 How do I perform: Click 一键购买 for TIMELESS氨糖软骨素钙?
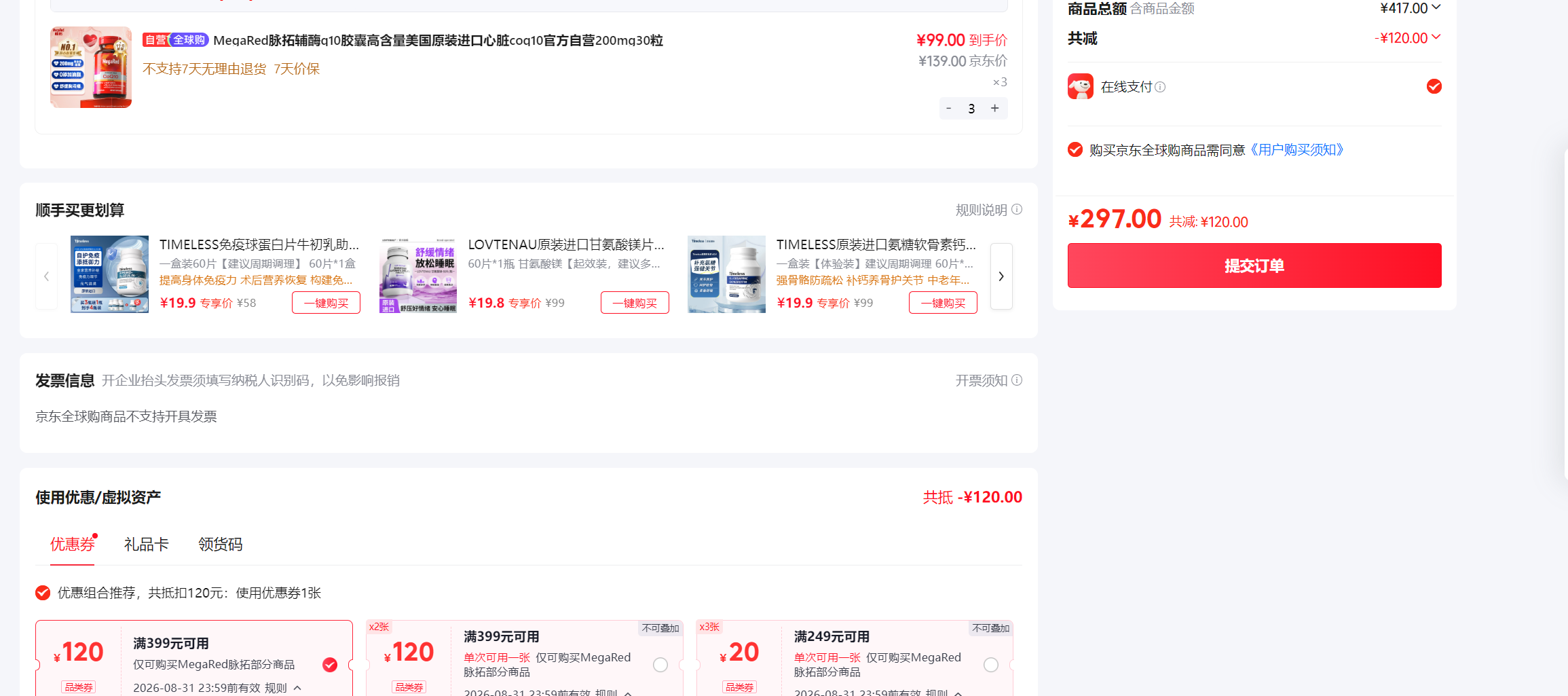943,303
